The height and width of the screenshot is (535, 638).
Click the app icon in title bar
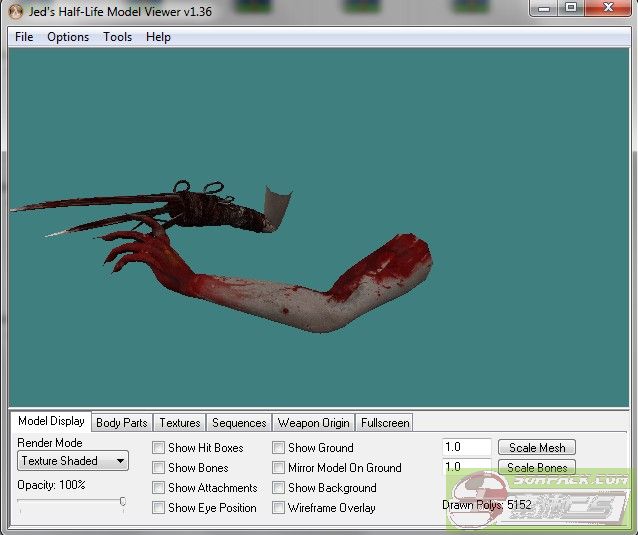(14, 10)
